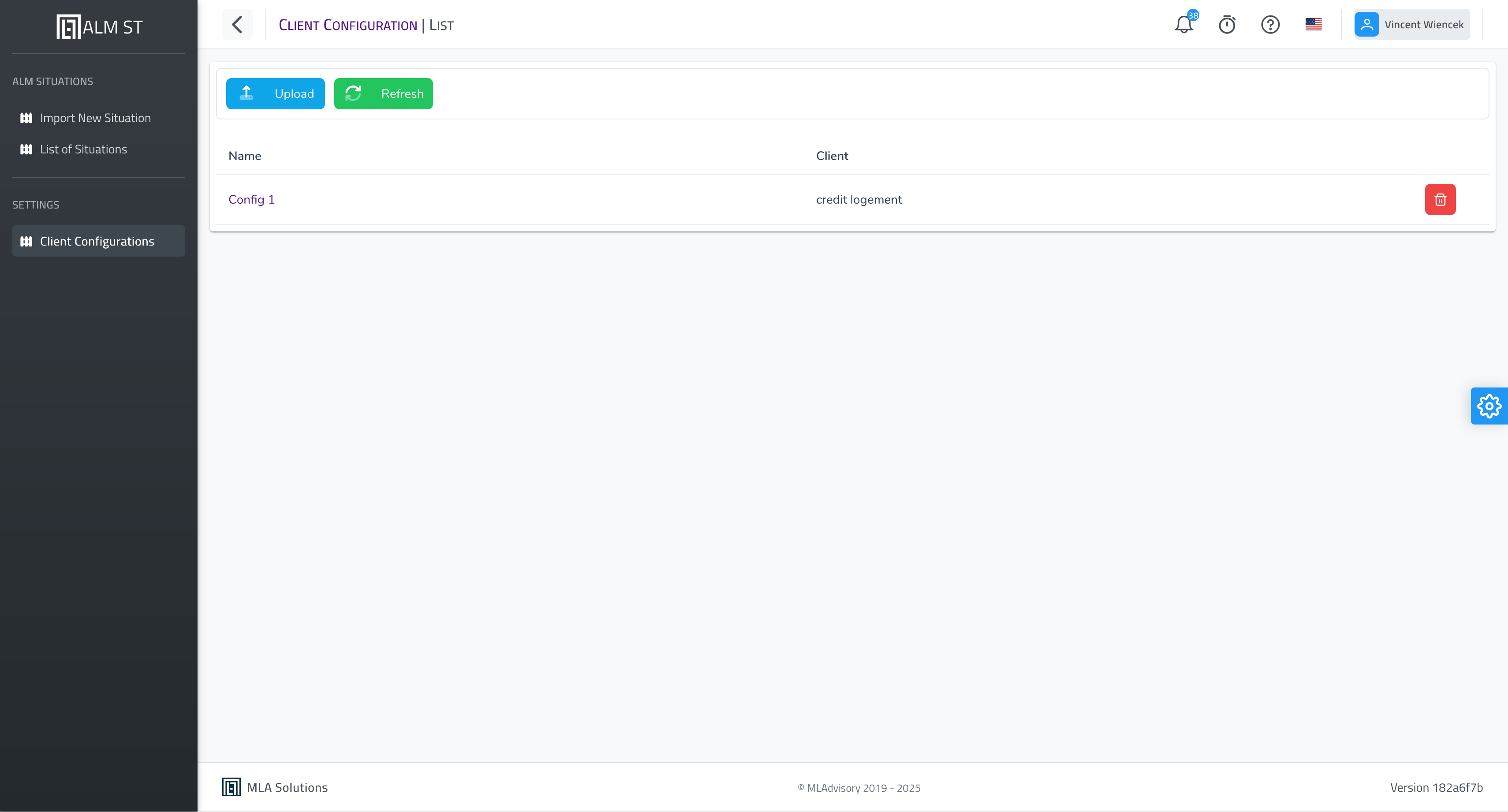This screenshot has width=1508, height=812.
Task: Open the timer stopwatch icon
Action: point(1227,25)
